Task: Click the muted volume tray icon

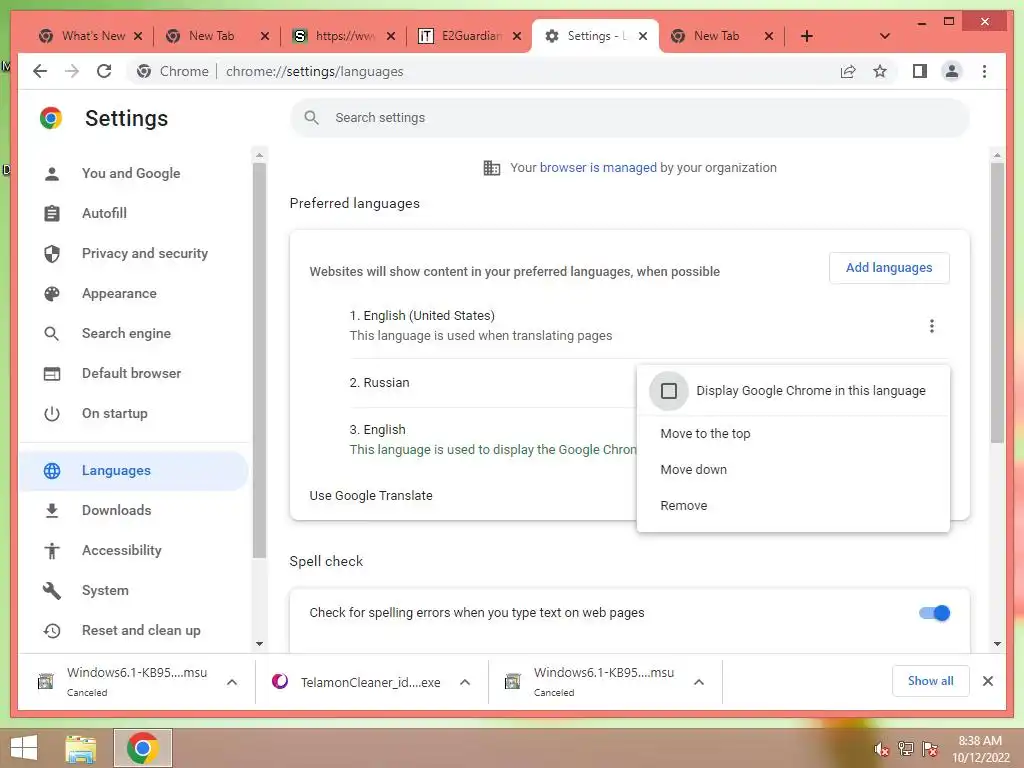Action: click(x=882, y=748)
